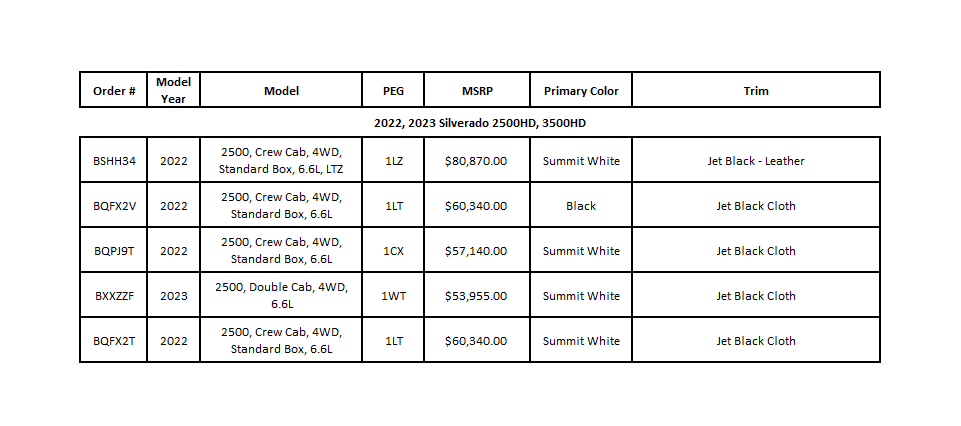Click the 1WT PEG cell
This screenshot has width=961, height=426.
(x=393, y=295)
